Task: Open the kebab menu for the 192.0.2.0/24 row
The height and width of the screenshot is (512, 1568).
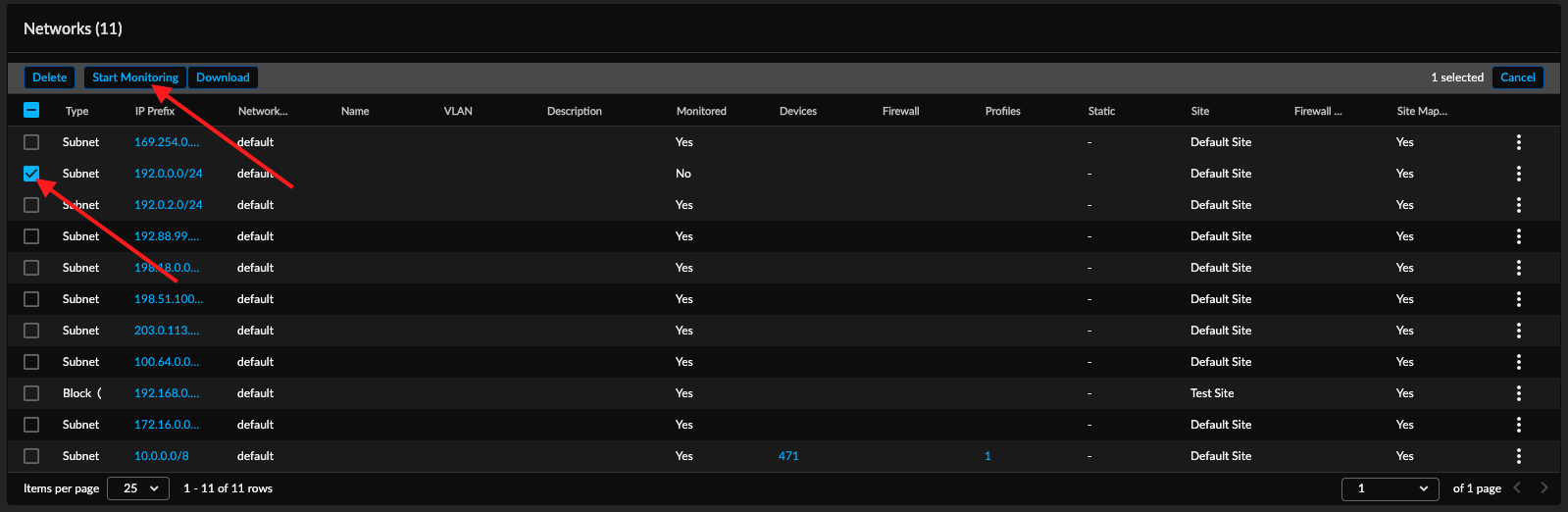Action: tap(1518, 205)
